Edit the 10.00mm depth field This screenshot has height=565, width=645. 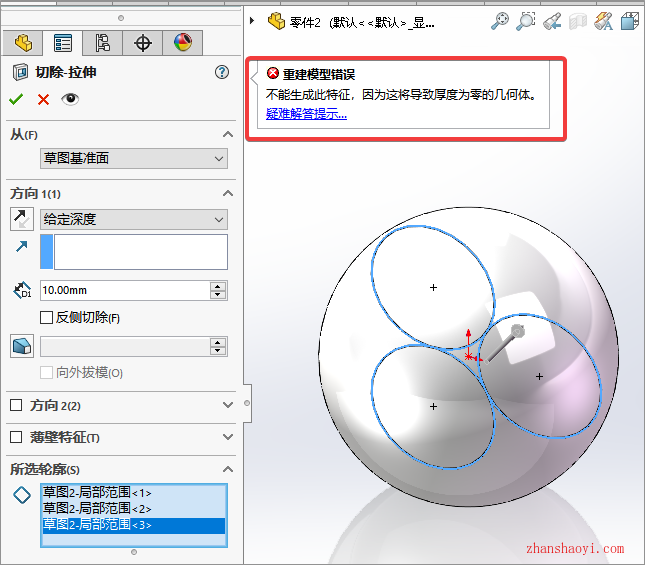(125, 290)
